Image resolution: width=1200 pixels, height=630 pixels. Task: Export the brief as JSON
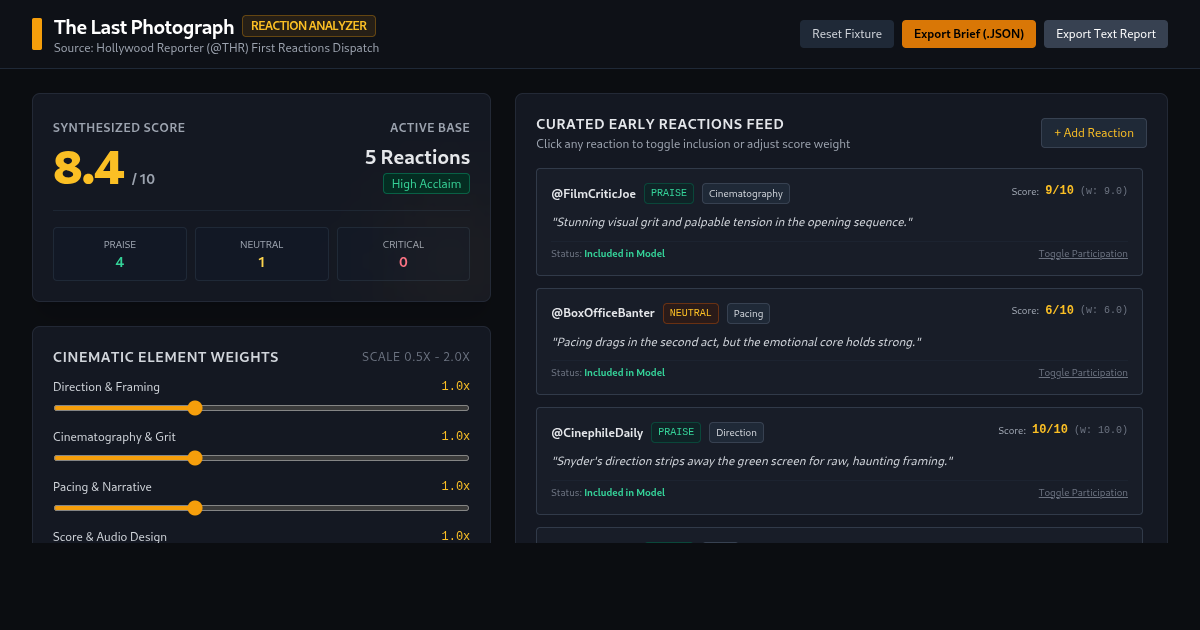pyautogui.click(x=969, y=34)
